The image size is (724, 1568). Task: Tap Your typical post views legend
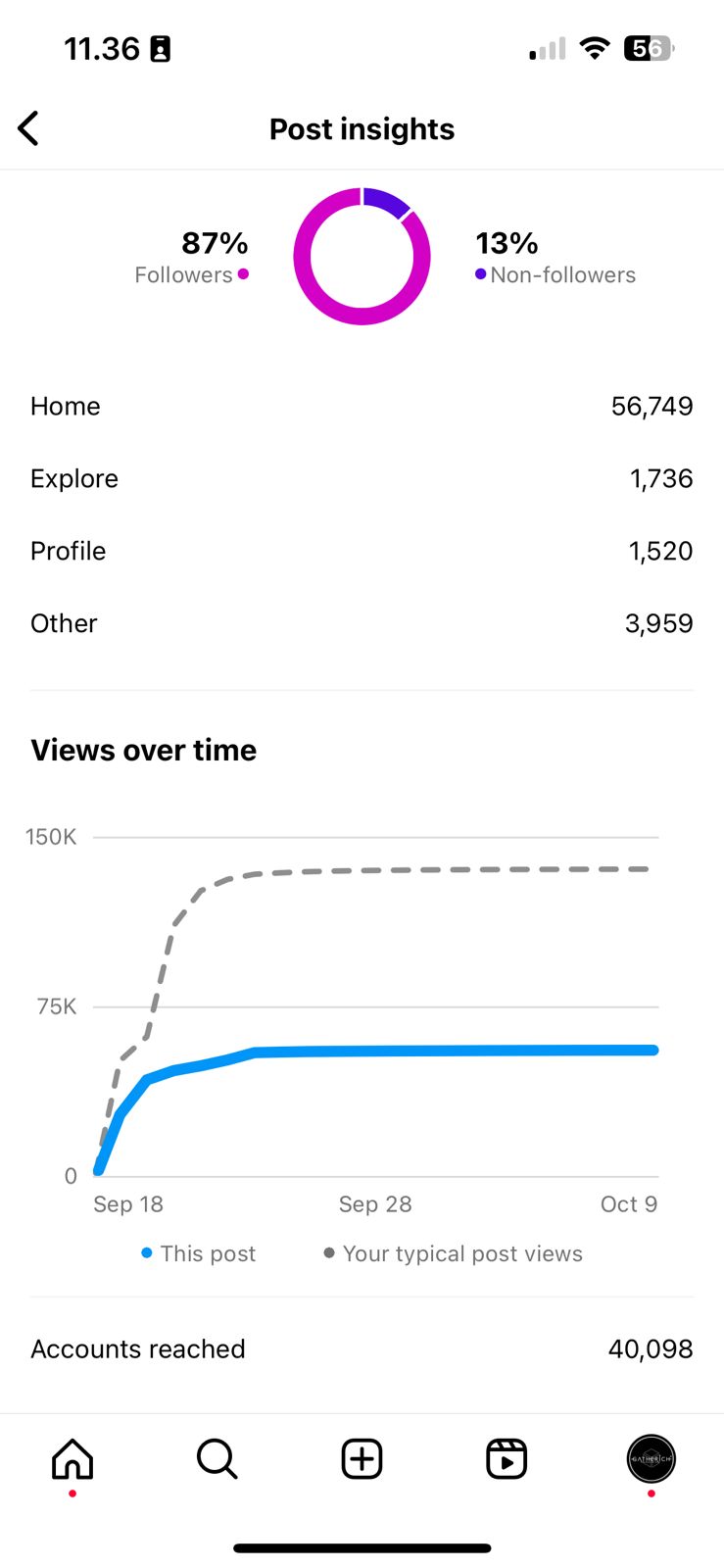pos(454,1253)
